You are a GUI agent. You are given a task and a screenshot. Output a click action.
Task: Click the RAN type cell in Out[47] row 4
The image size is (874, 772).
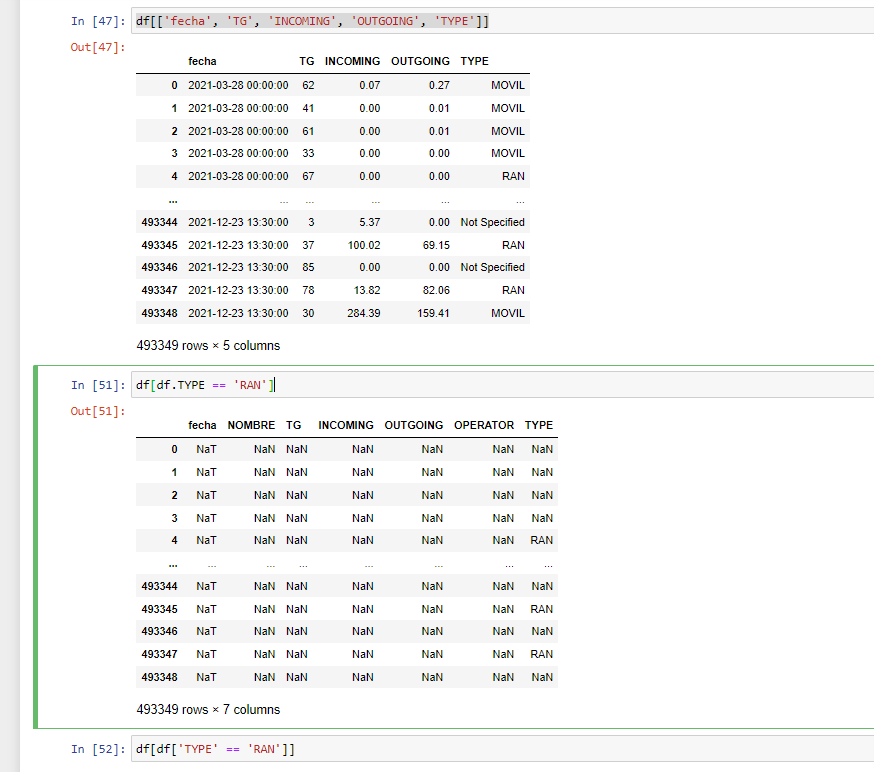[513, 176]
